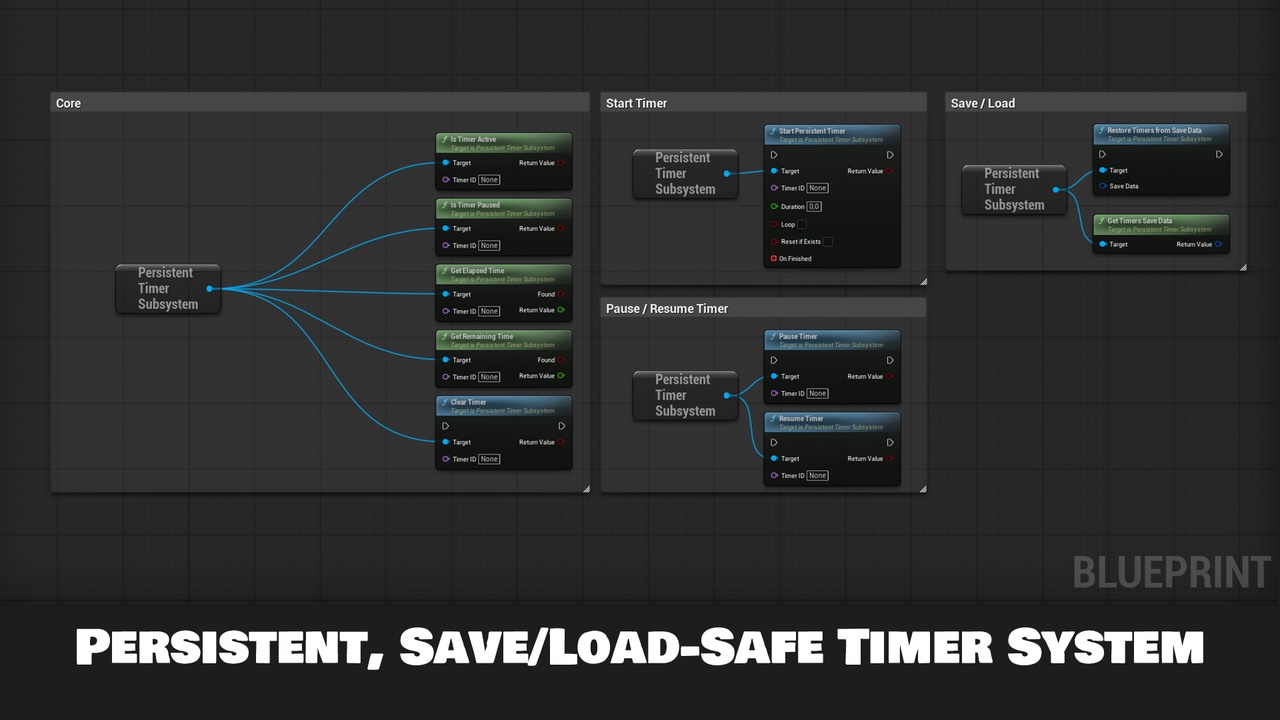Image resolution: width=1280 pixels, height=720 pixels.
Task: Click the Save Data input pin
Action: (1103, 186)
